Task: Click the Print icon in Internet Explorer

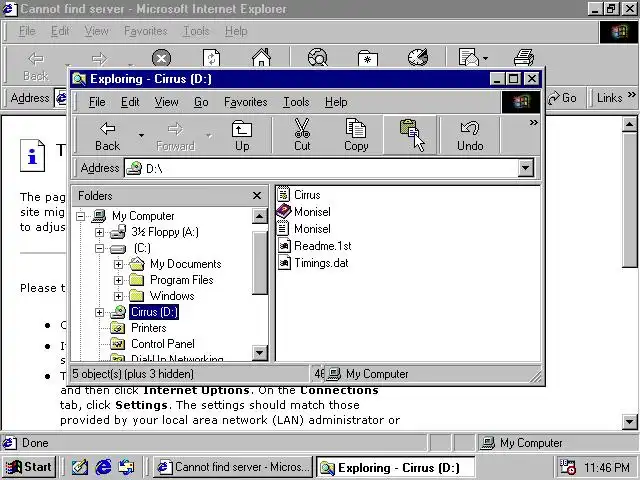Action: (x=524, y=57)
